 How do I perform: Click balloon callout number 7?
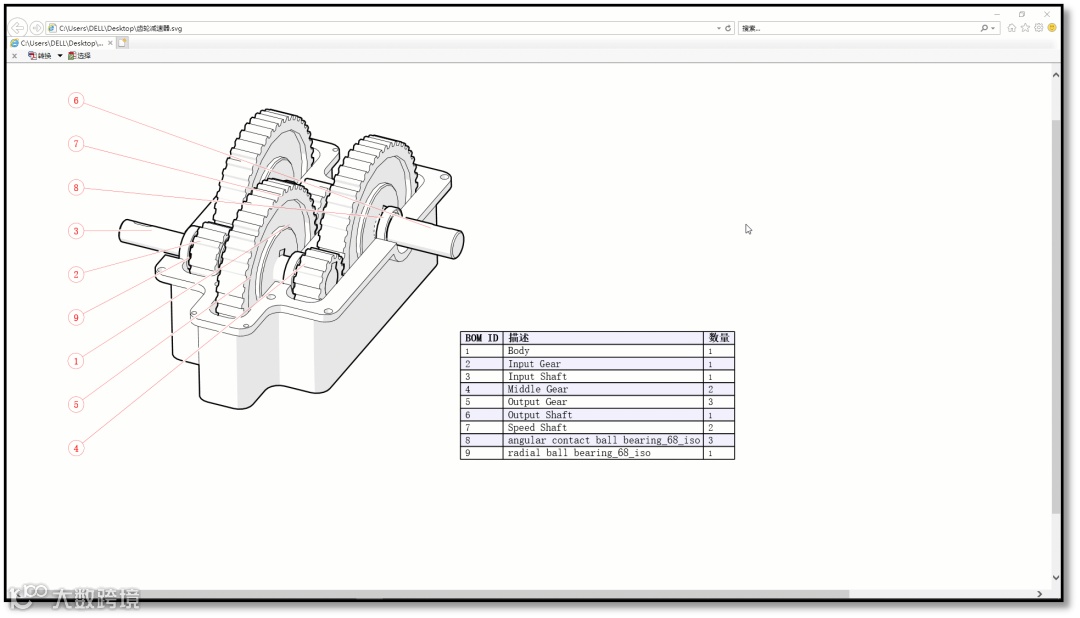point(76,144)
